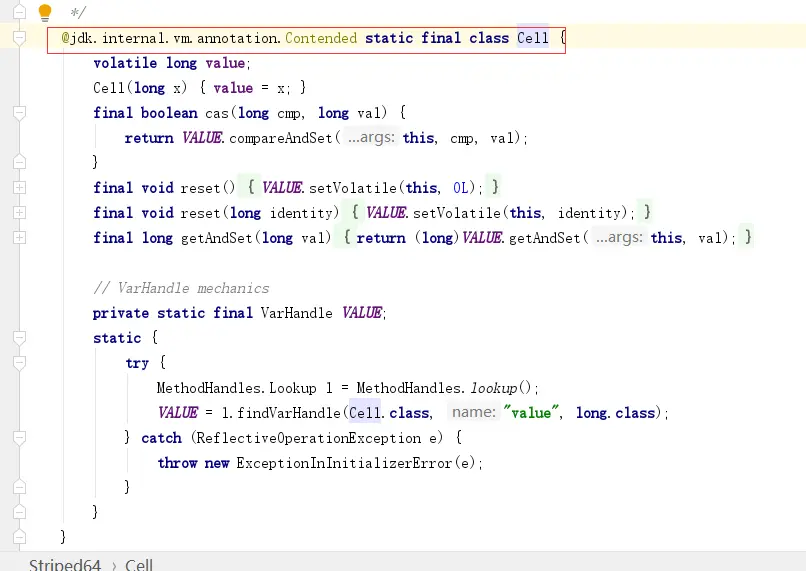Click VarHandle type in VALUE declaration

[x=297, y=313]
